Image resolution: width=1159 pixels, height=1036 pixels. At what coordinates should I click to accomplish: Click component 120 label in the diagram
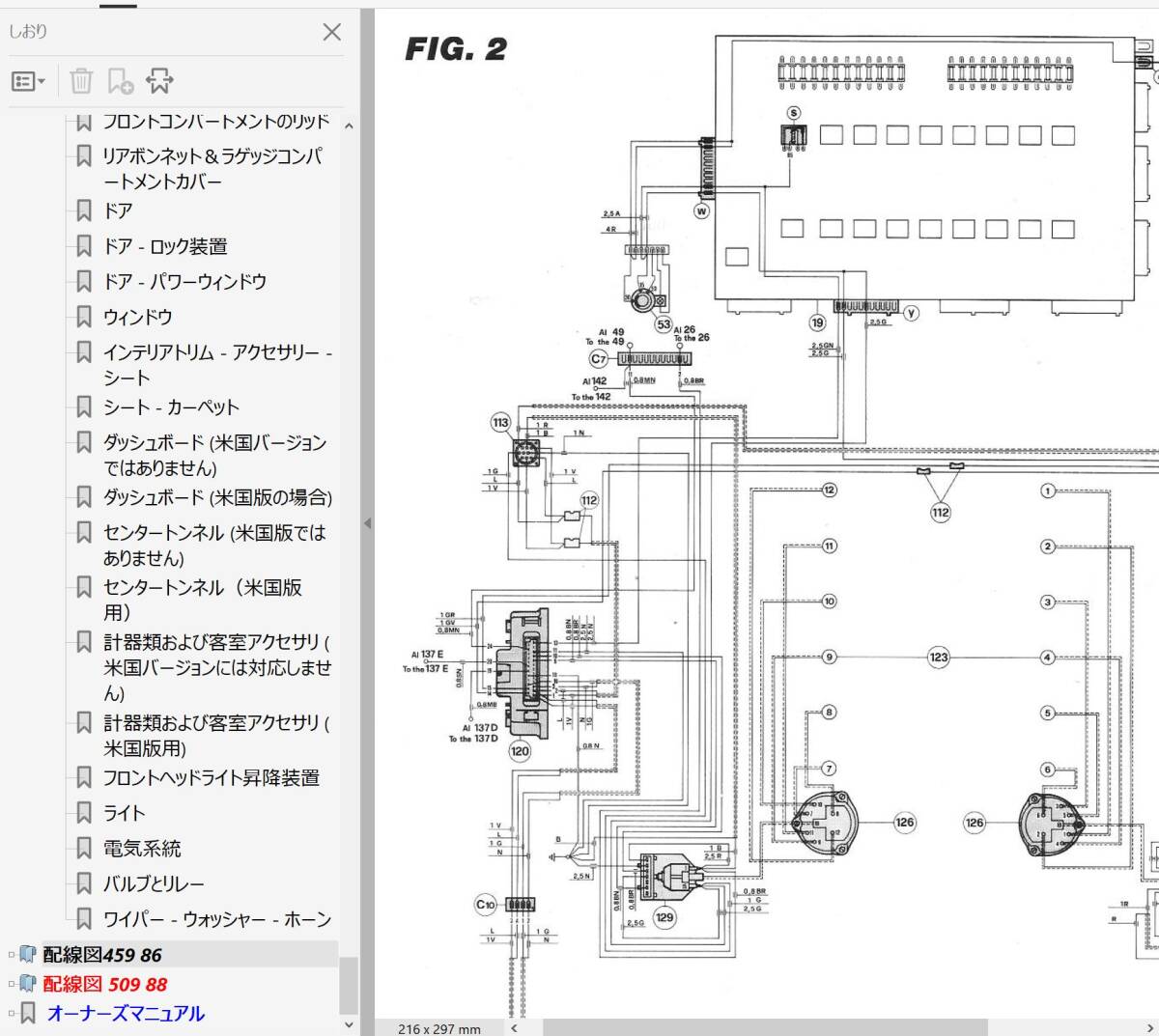point(520,751)
